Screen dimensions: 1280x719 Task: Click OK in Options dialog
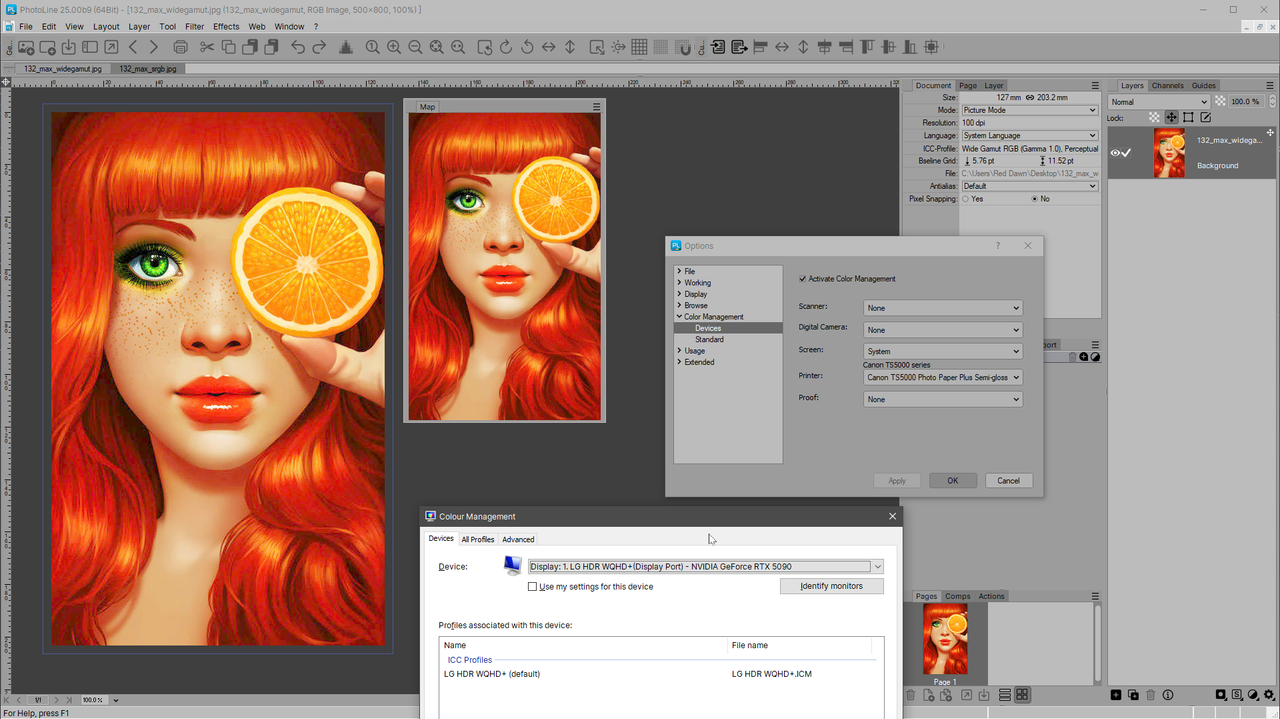pyautogui.click(x=953, y=481)
